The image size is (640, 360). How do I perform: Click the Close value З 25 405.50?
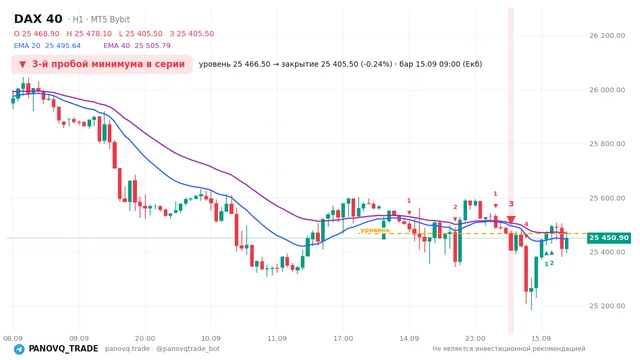point(192,33)
